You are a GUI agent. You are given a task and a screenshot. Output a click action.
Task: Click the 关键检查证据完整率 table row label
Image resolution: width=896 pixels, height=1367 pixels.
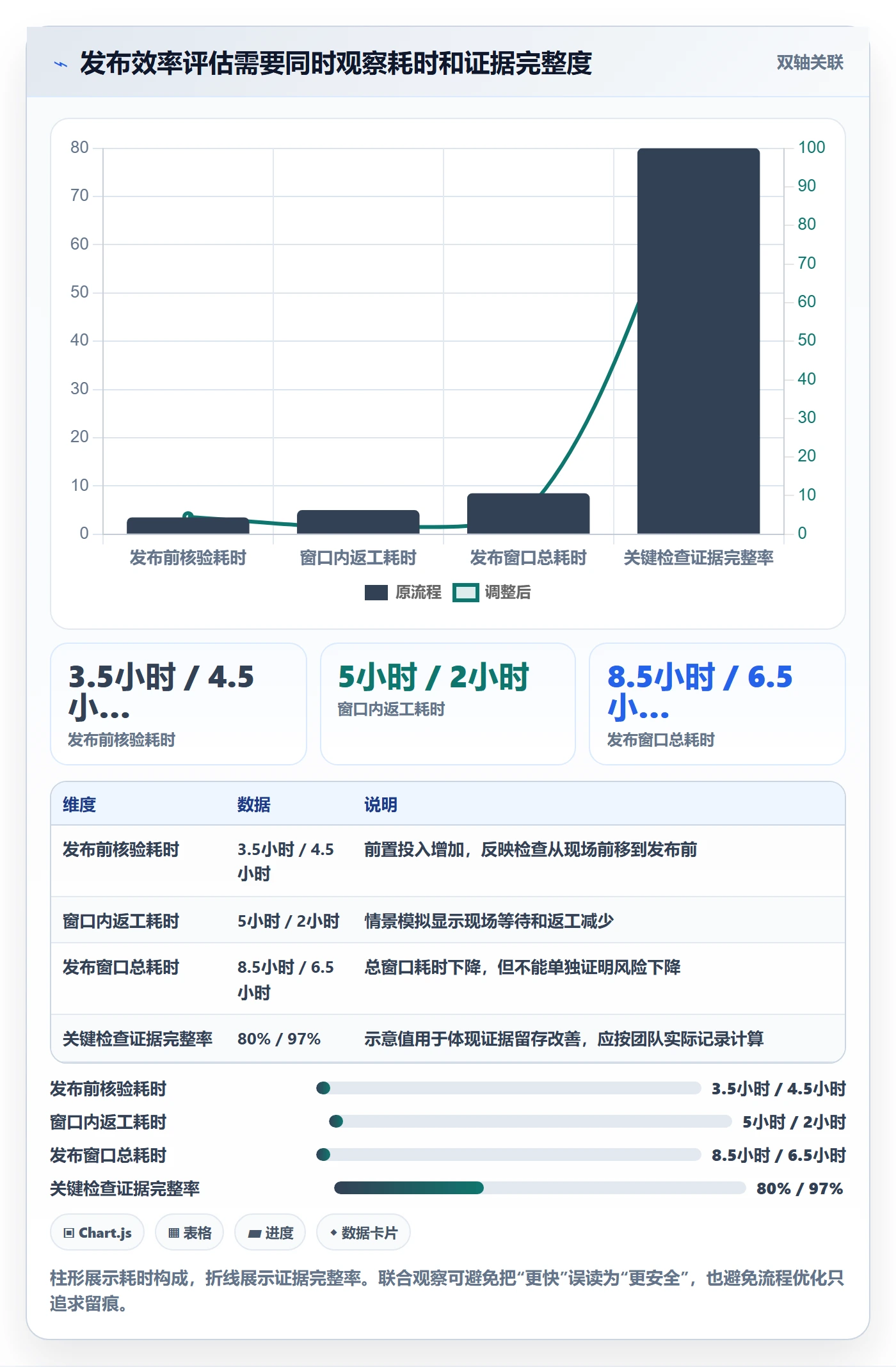click(x=138, y=1039)
